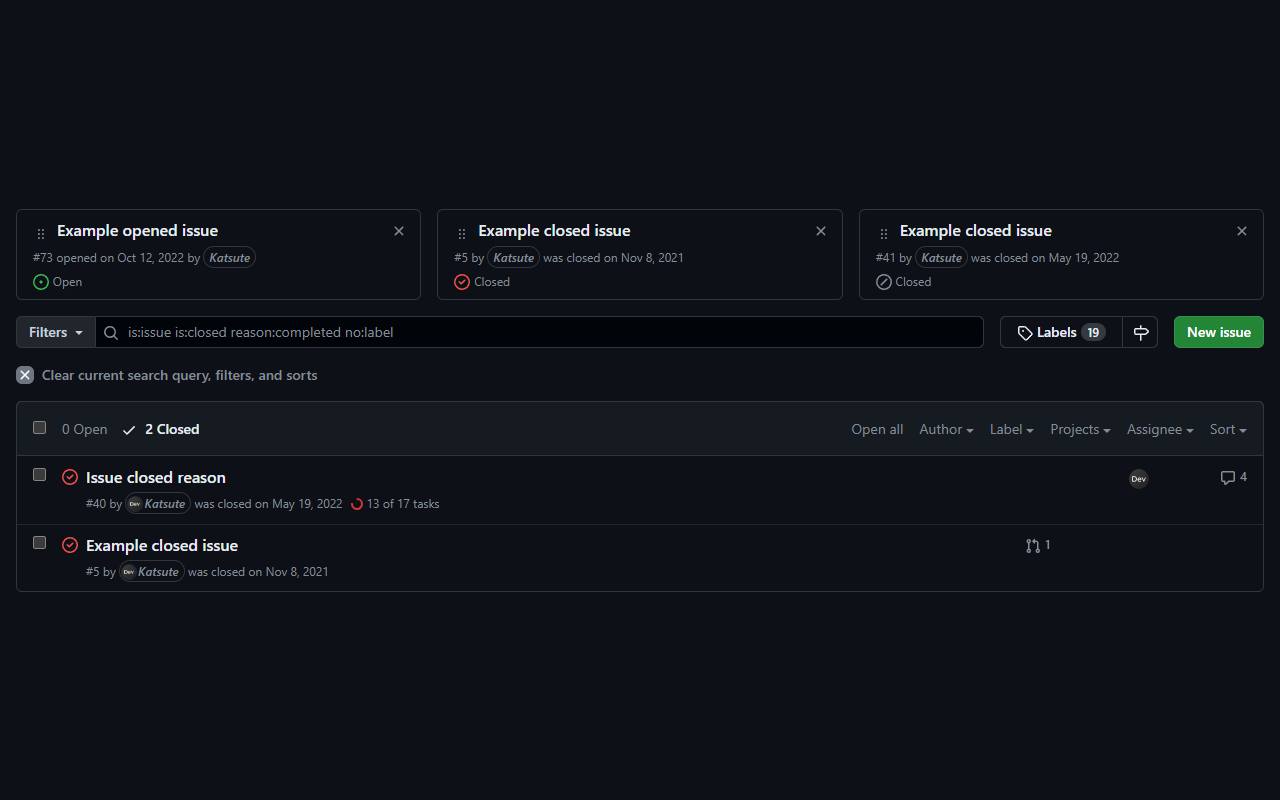Open the comments icon showing 4
This screenshot has width=1280, height=800.
(x=1228, y=478)
